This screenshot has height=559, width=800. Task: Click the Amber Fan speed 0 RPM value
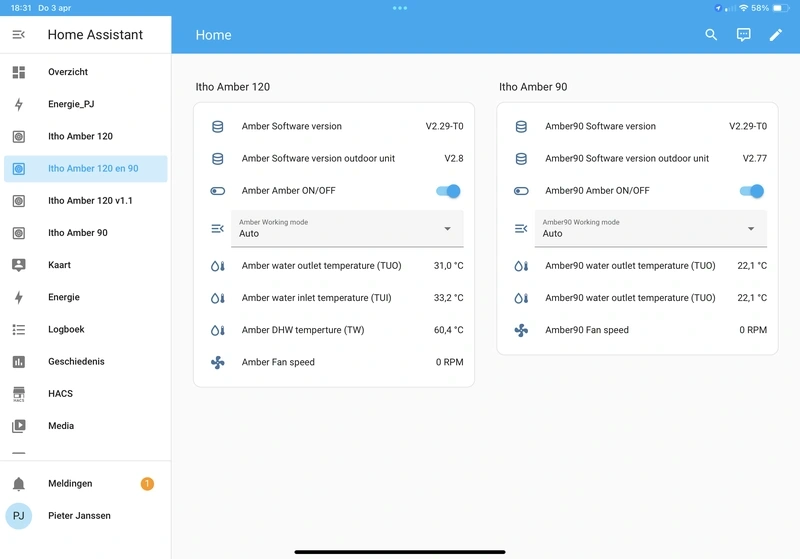click(x=449, y=362)
